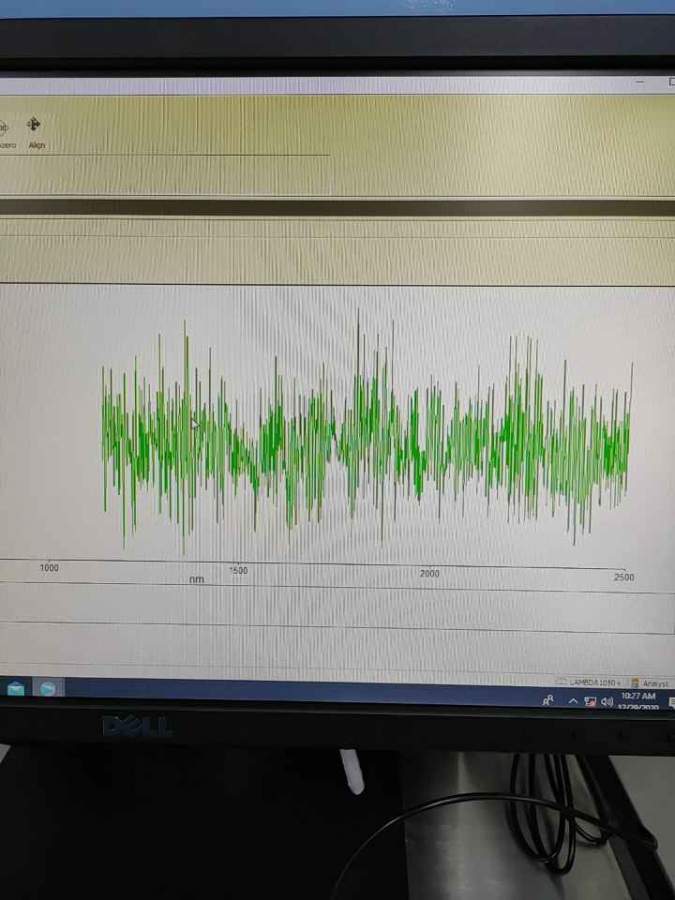Click the 2500 label on wavelength axis

[x=624, y=577]
